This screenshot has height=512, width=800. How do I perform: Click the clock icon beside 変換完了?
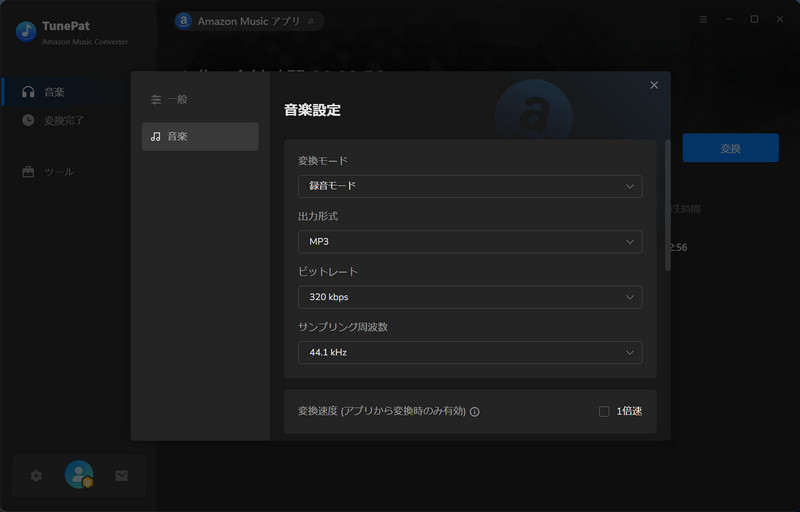28,120
